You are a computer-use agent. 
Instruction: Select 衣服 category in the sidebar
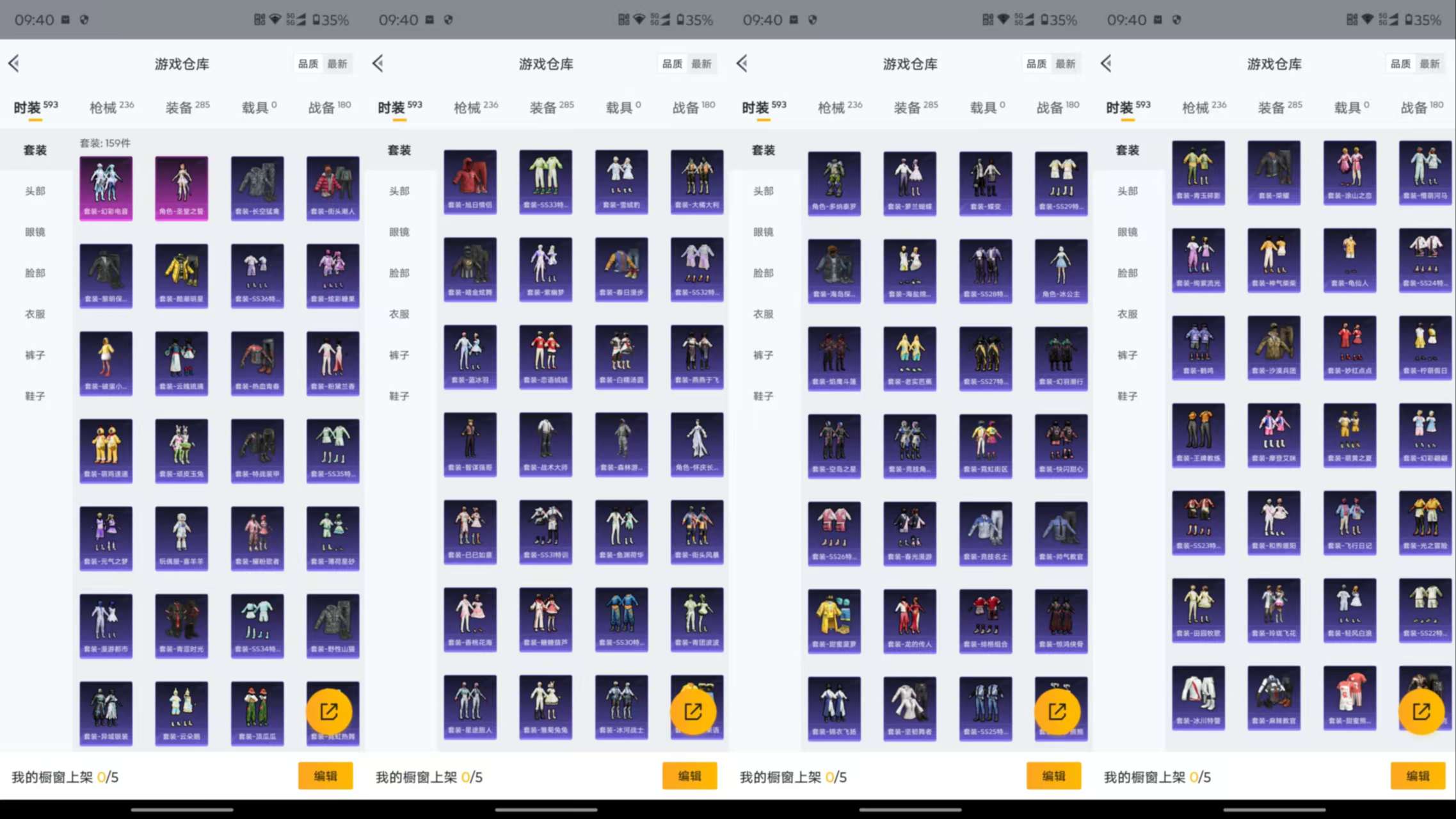(35, 314)
